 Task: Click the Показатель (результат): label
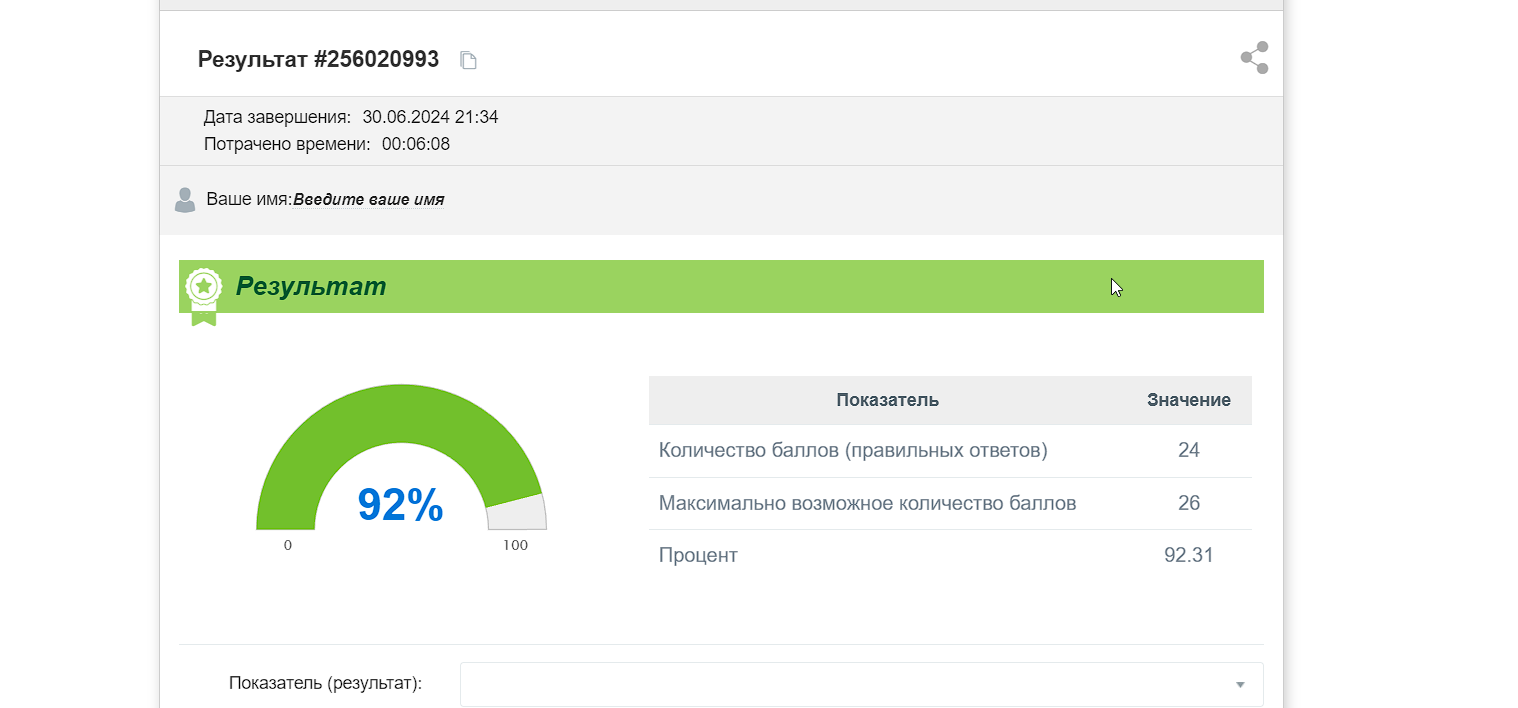[326, 684]
